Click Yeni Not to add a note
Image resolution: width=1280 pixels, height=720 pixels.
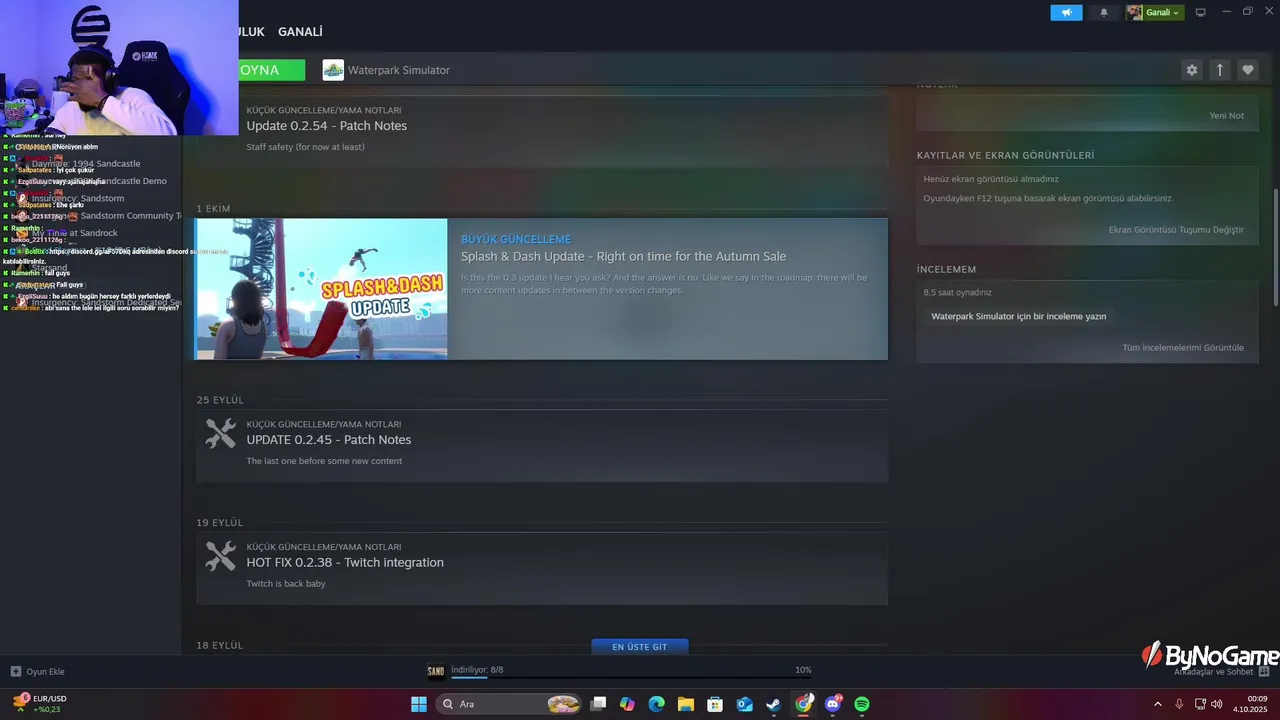pos(1226,116)
